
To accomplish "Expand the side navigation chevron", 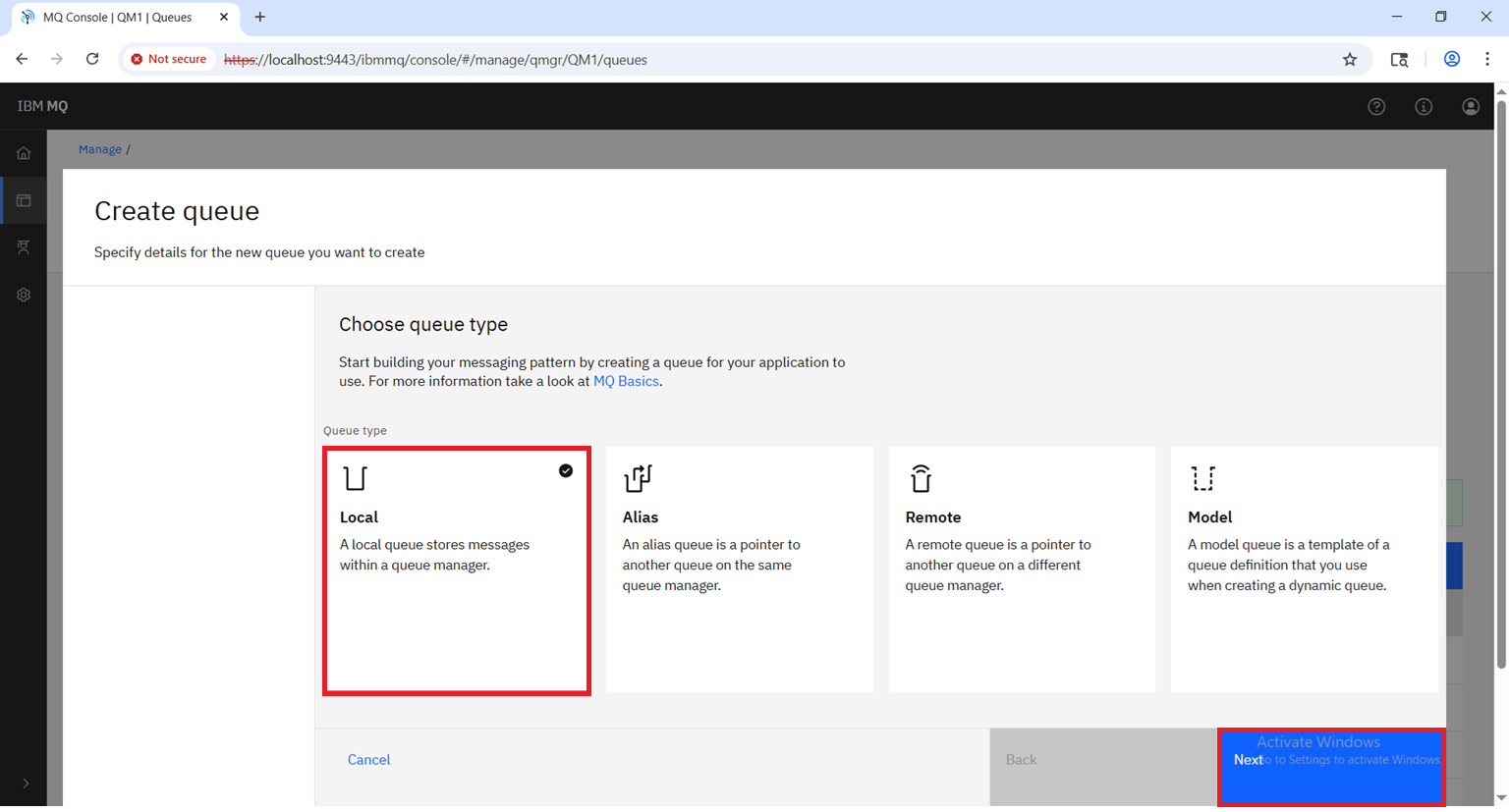I will pos(26,784).
